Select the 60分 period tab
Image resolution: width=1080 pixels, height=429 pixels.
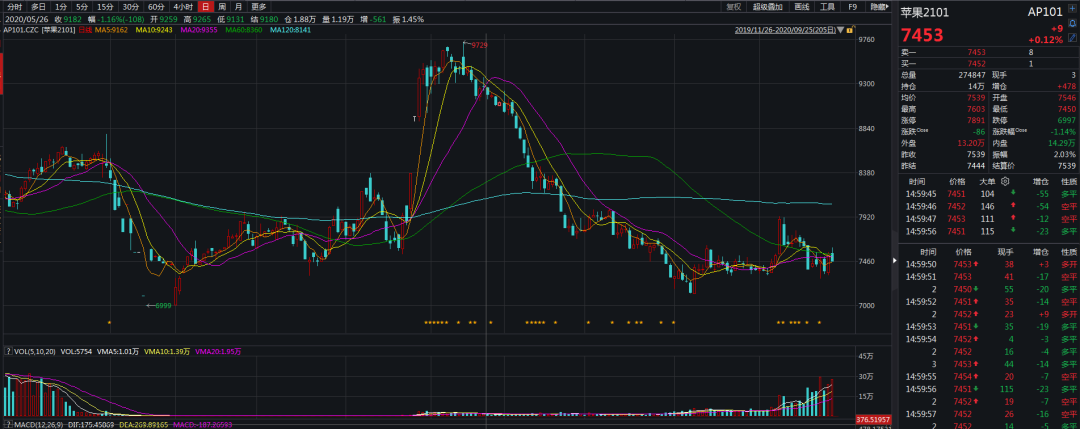coord(156,7)
